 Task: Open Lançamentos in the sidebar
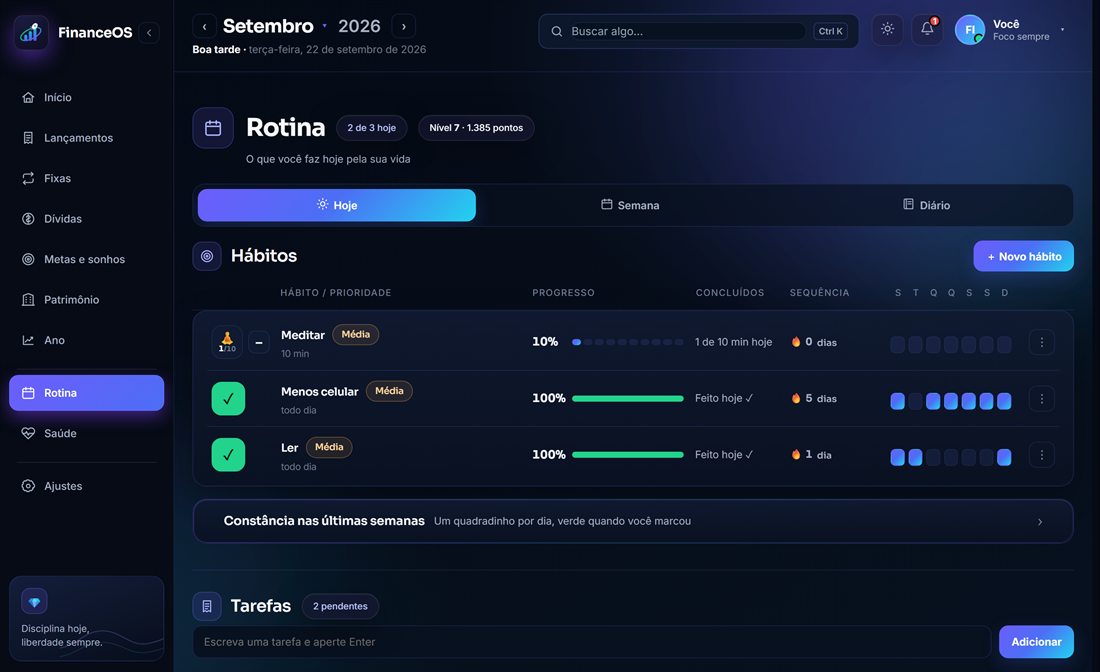coord(86,138)
